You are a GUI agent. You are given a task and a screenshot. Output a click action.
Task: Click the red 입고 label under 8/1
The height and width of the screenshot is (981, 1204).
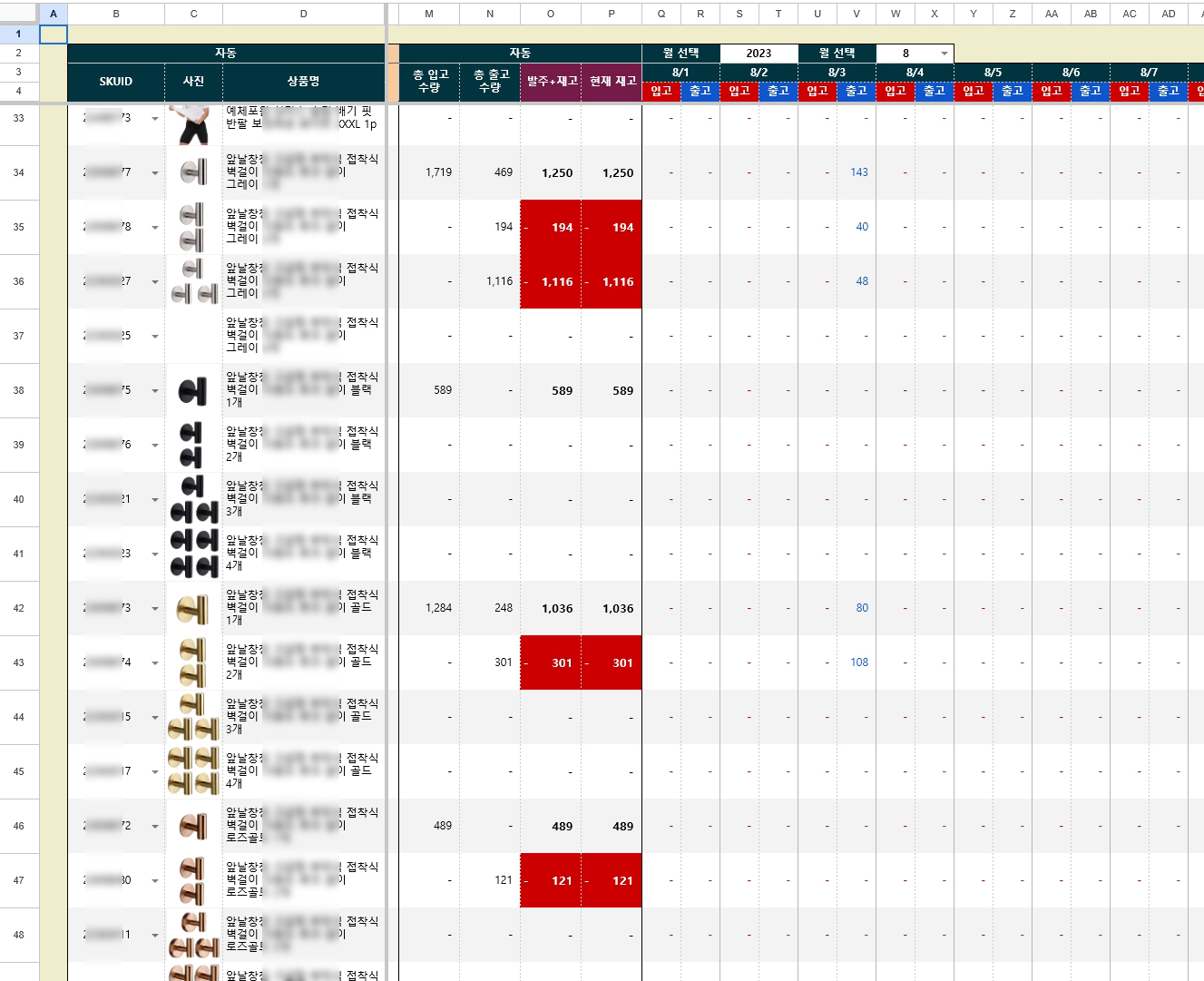[661, 91]
